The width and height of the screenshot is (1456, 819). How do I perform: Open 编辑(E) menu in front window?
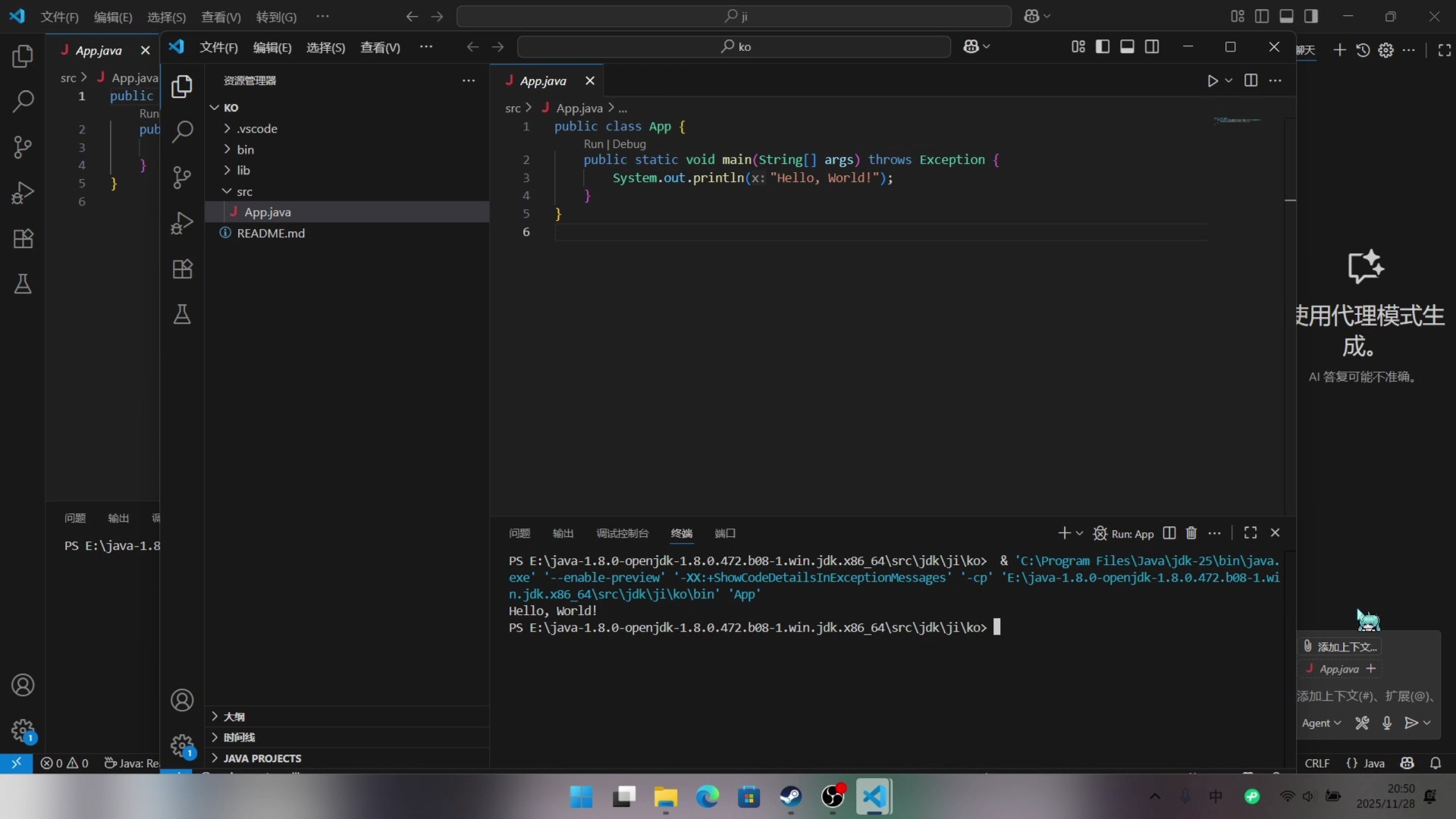(x=272, y=48)
